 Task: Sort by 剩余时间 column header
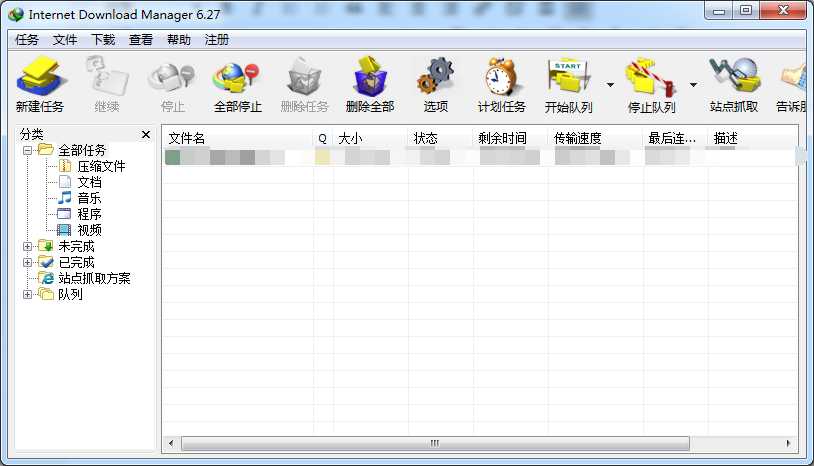[x=510, y=138]
